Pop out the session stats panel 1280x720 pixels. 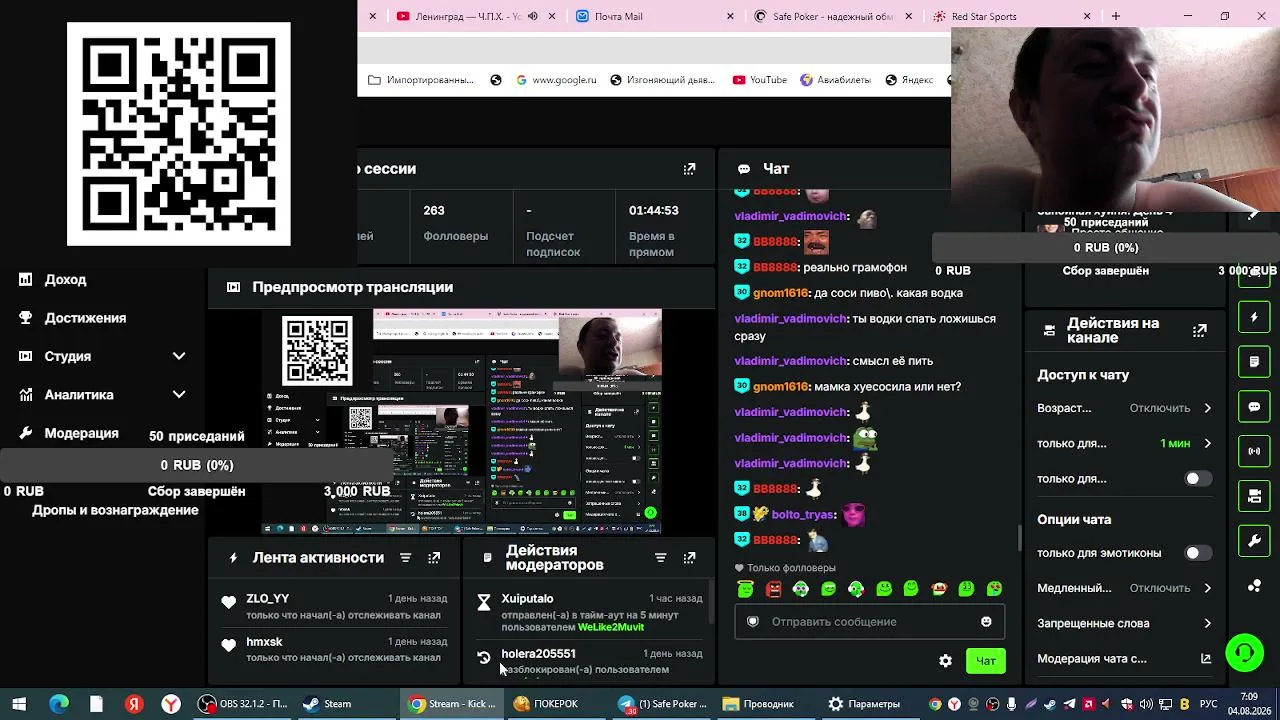689,169
